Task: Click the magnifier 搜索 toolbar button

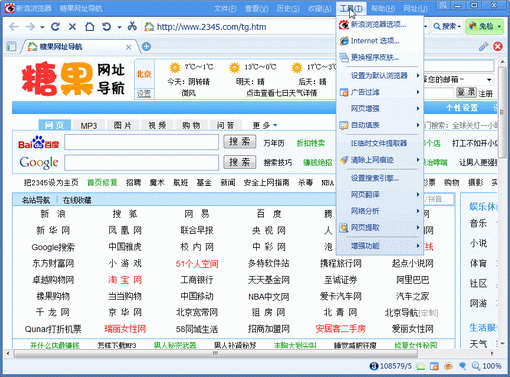Action: coord(447,26)
